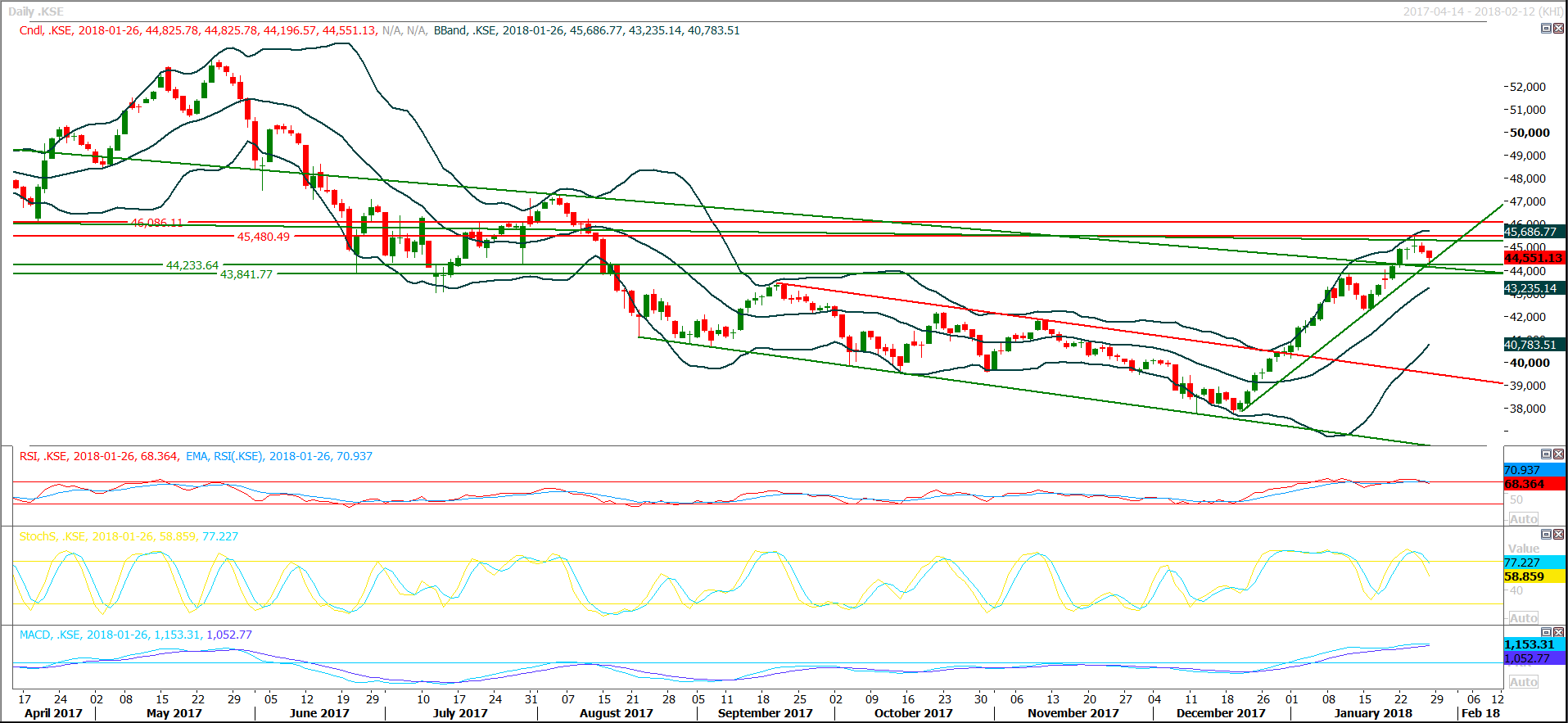Minimize the StochS indicator panel

click(1546, 535)
